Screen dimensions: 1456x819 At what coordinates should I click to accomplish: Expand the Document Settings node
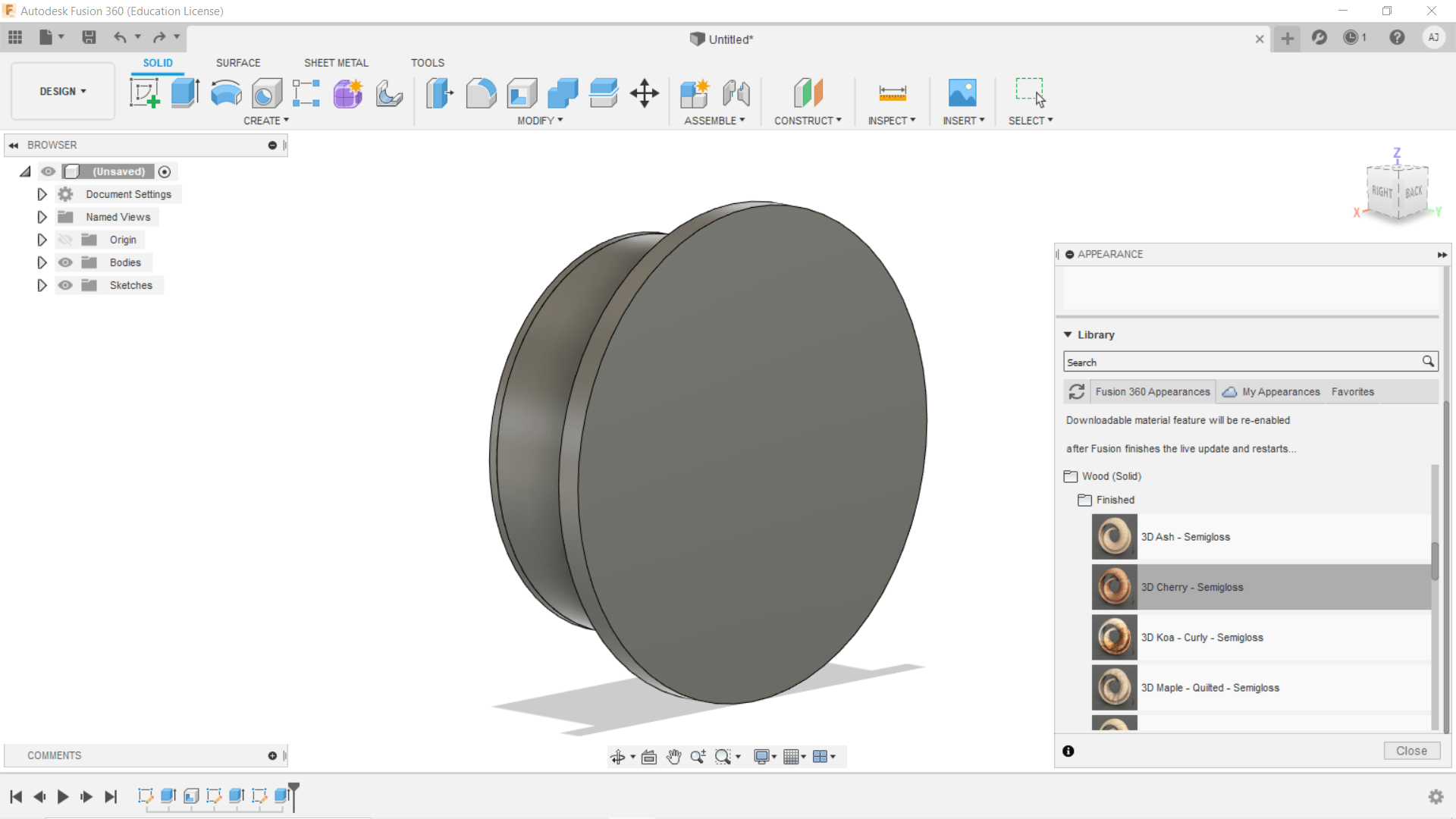[42, 194]
